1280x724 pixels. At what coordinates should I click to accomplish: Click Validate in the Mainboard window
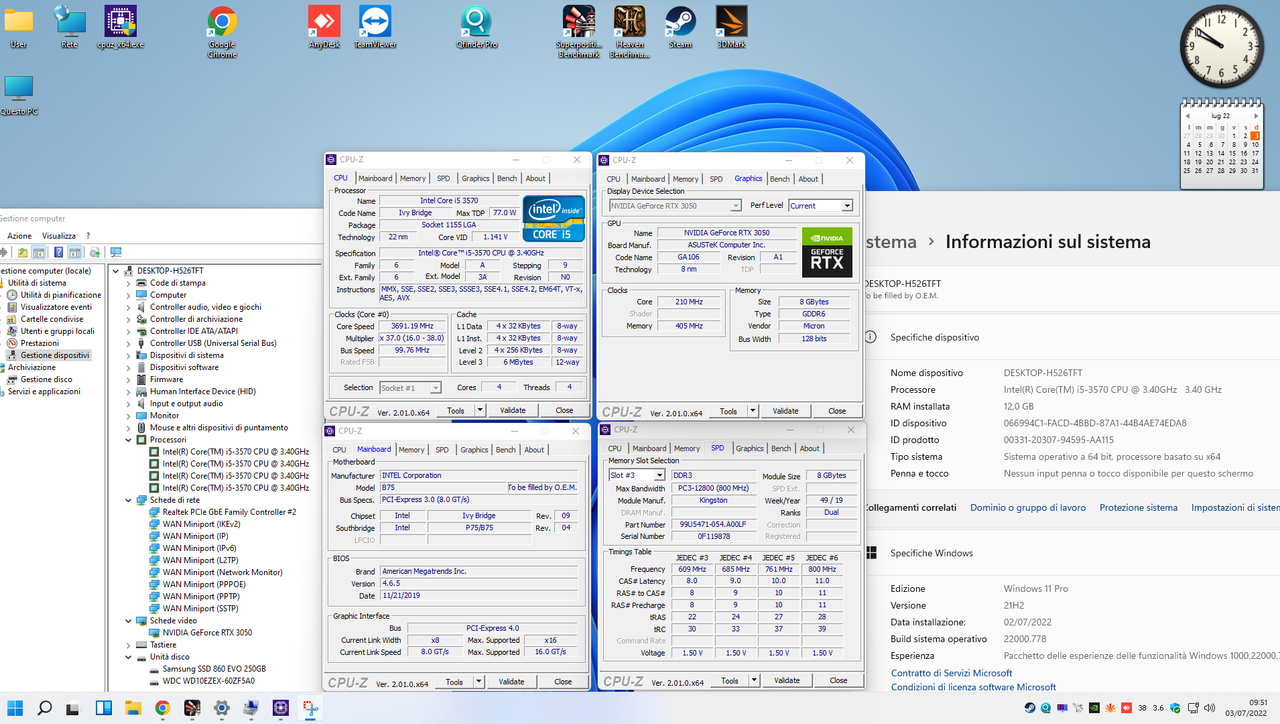pos(512,682)
